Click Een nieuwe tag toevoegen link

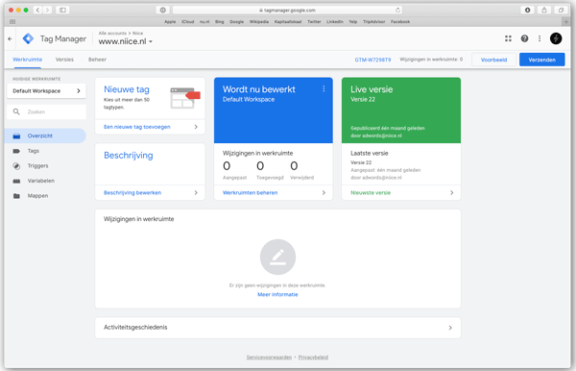(x=137, y=127)
